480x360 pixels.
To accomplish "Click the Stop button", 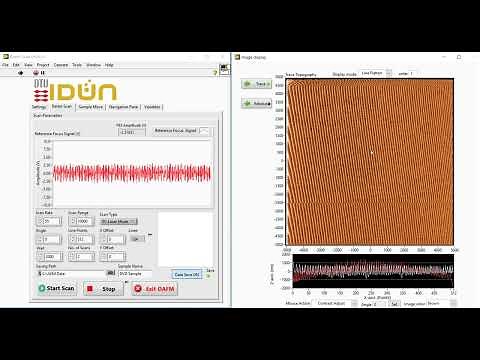I will (x=103, y=289).
